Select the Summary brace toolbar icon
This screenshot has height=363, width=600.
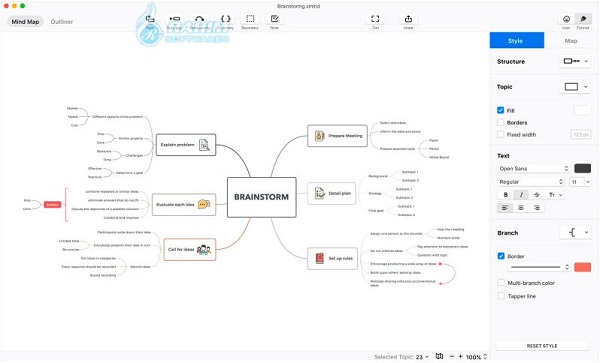pyautogui.click(x=226, y=19)
